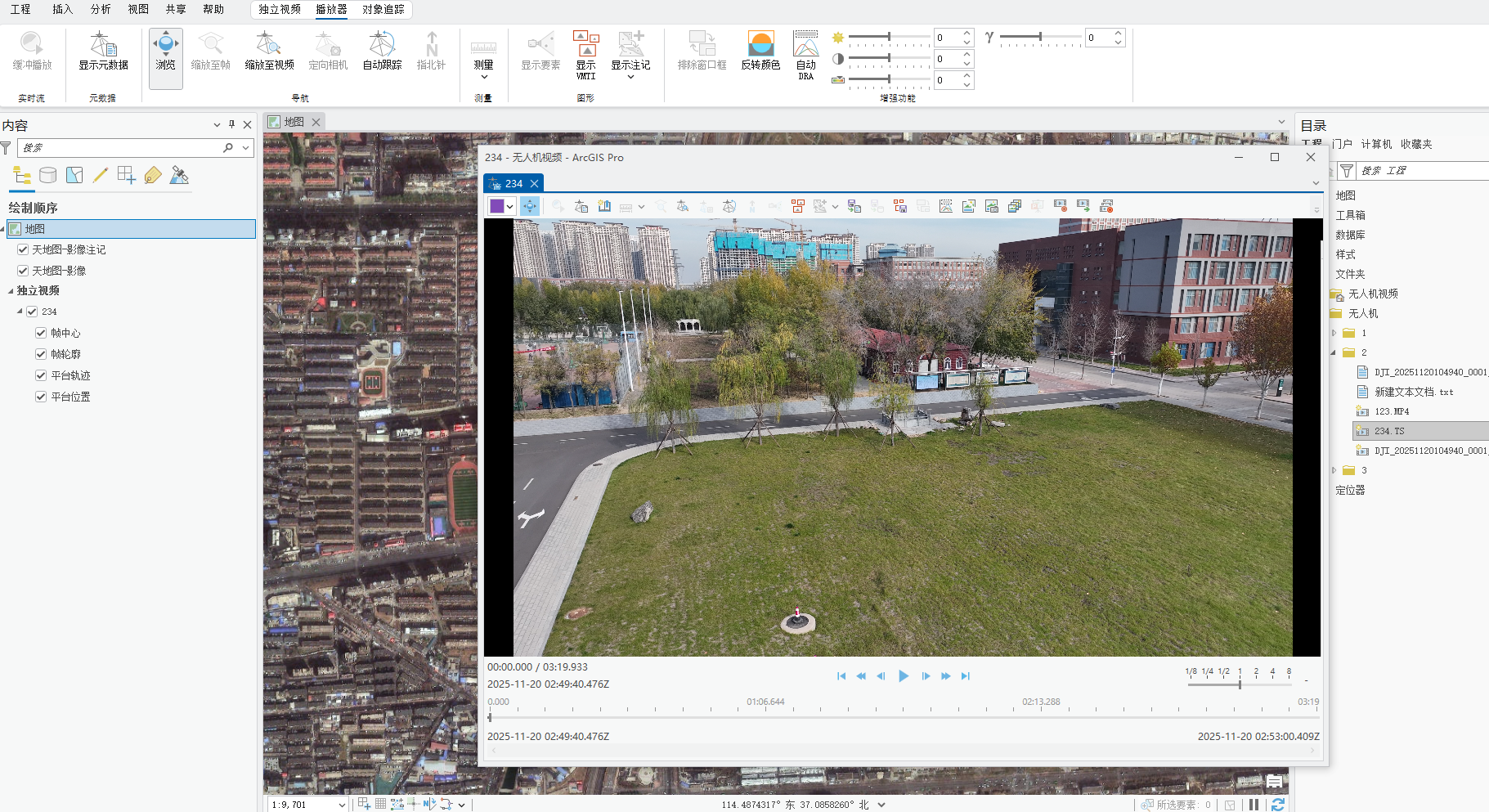The height and width of the screenshot is (812, 1489).
Task: Click the filter funnel icon in 目录 pane
Action: (x=1347, y=170)
